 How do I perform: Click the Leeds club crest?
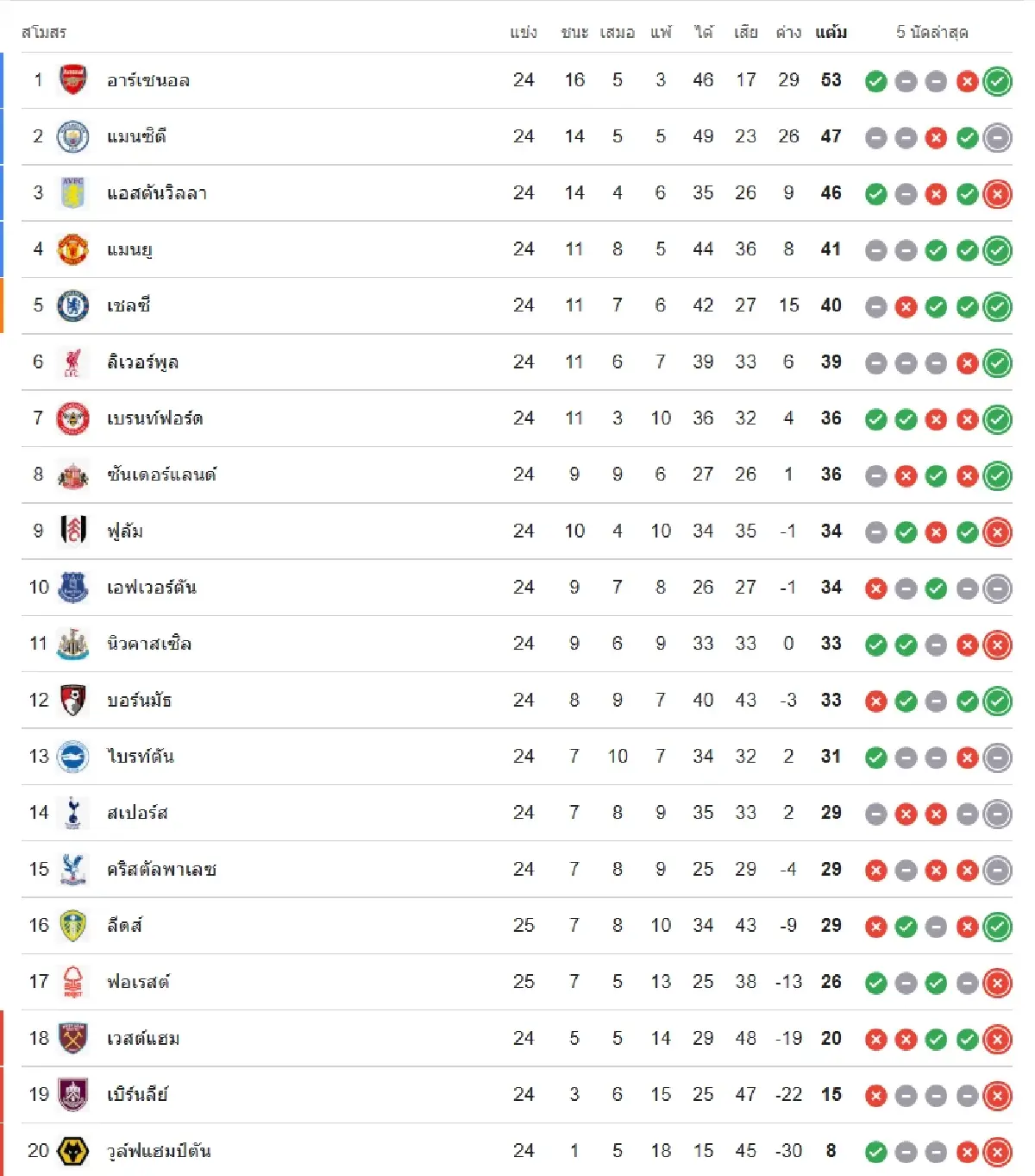72,926
